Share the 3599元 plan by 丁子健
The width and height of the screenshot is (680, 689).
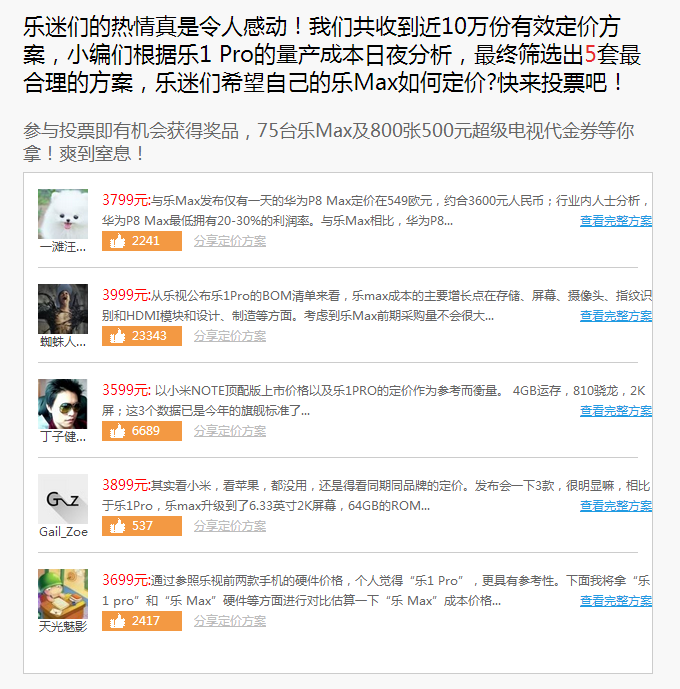(230, 431)
